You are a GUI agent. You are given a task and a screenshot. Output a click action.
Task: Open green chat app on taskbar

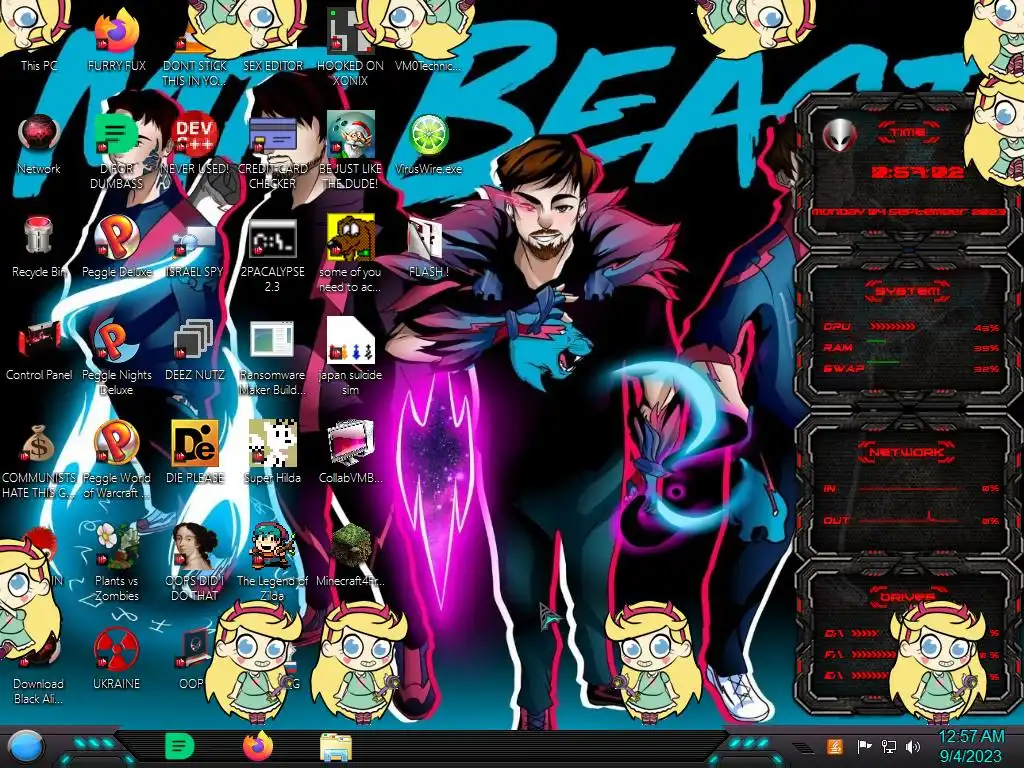179,746
